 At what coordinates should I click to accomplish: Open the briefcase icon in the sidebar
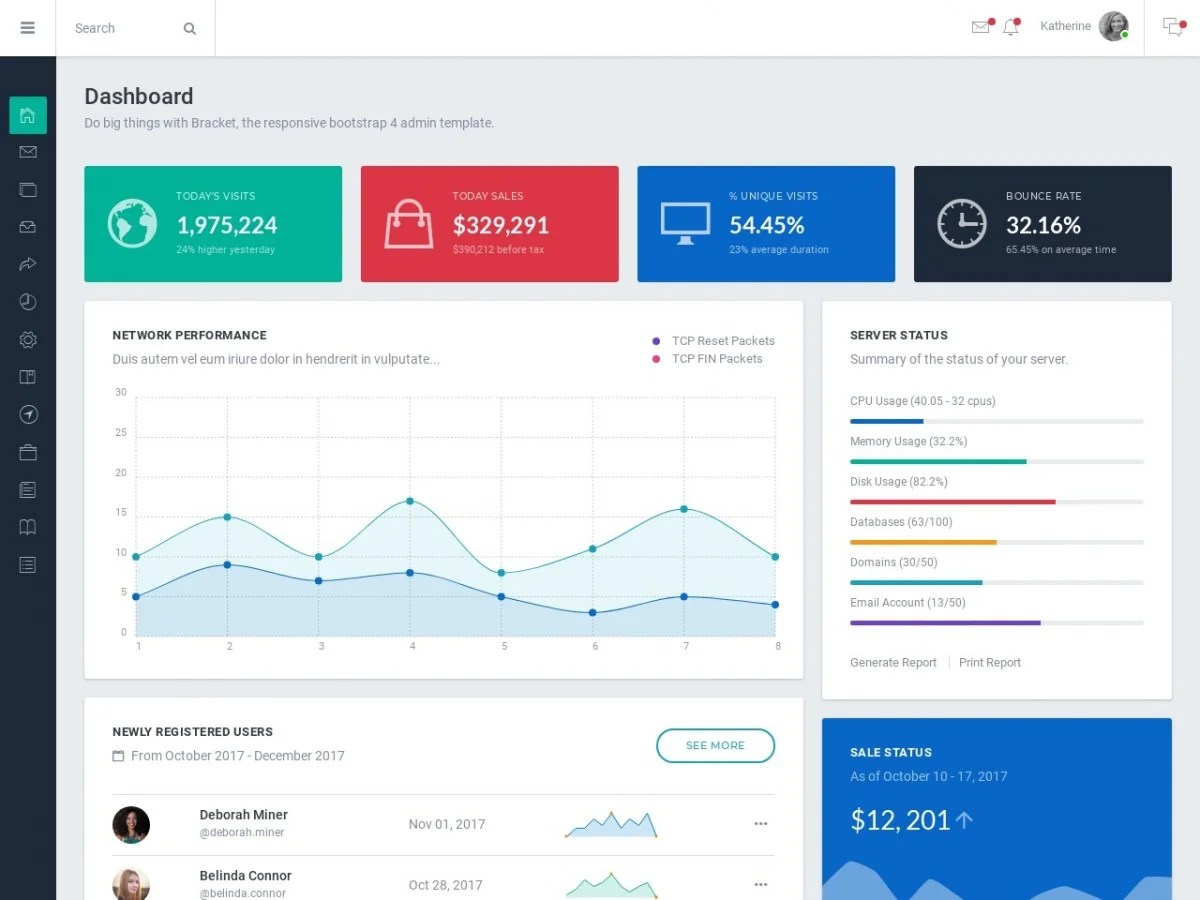pos(27,451)
